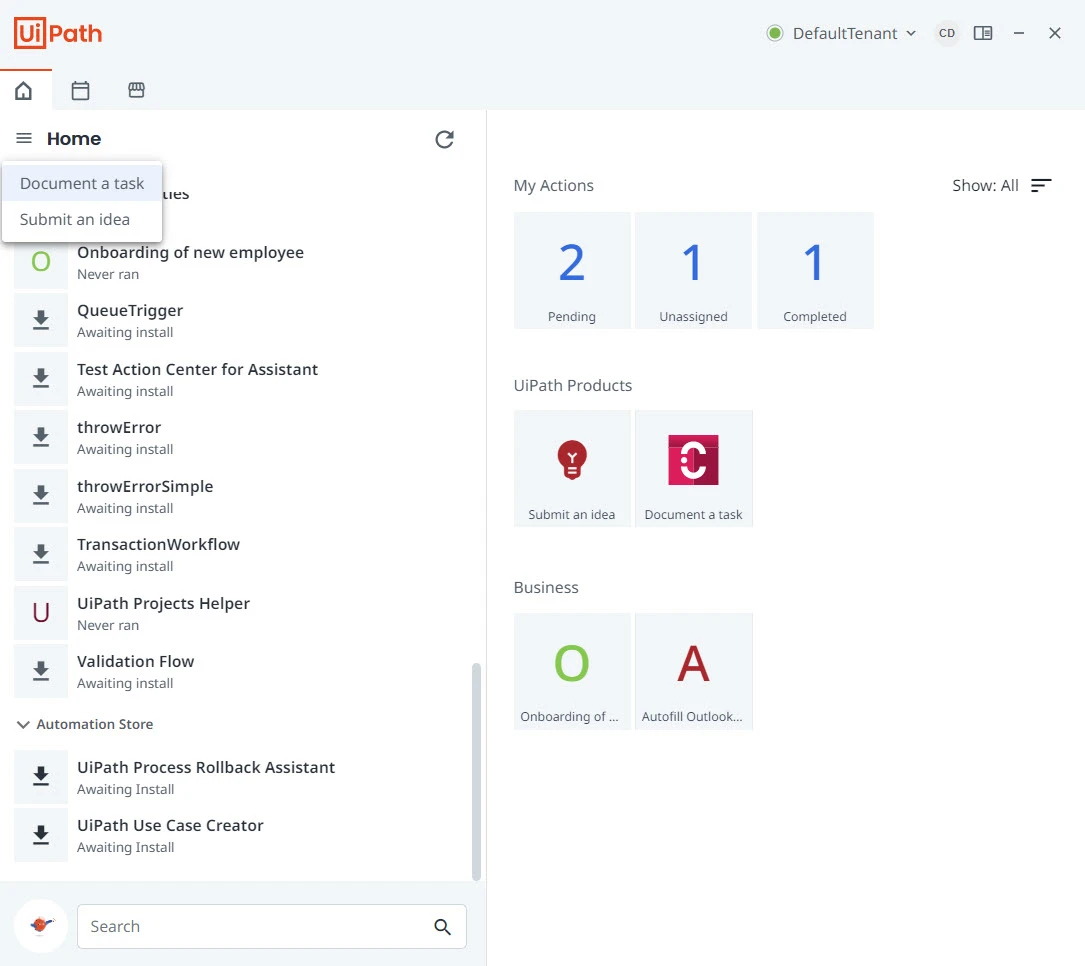Image resolution: width=1085 pixels, height=966 pixels.
Task: Open the Autofill Outlook... Business tile
Action: 693,671
